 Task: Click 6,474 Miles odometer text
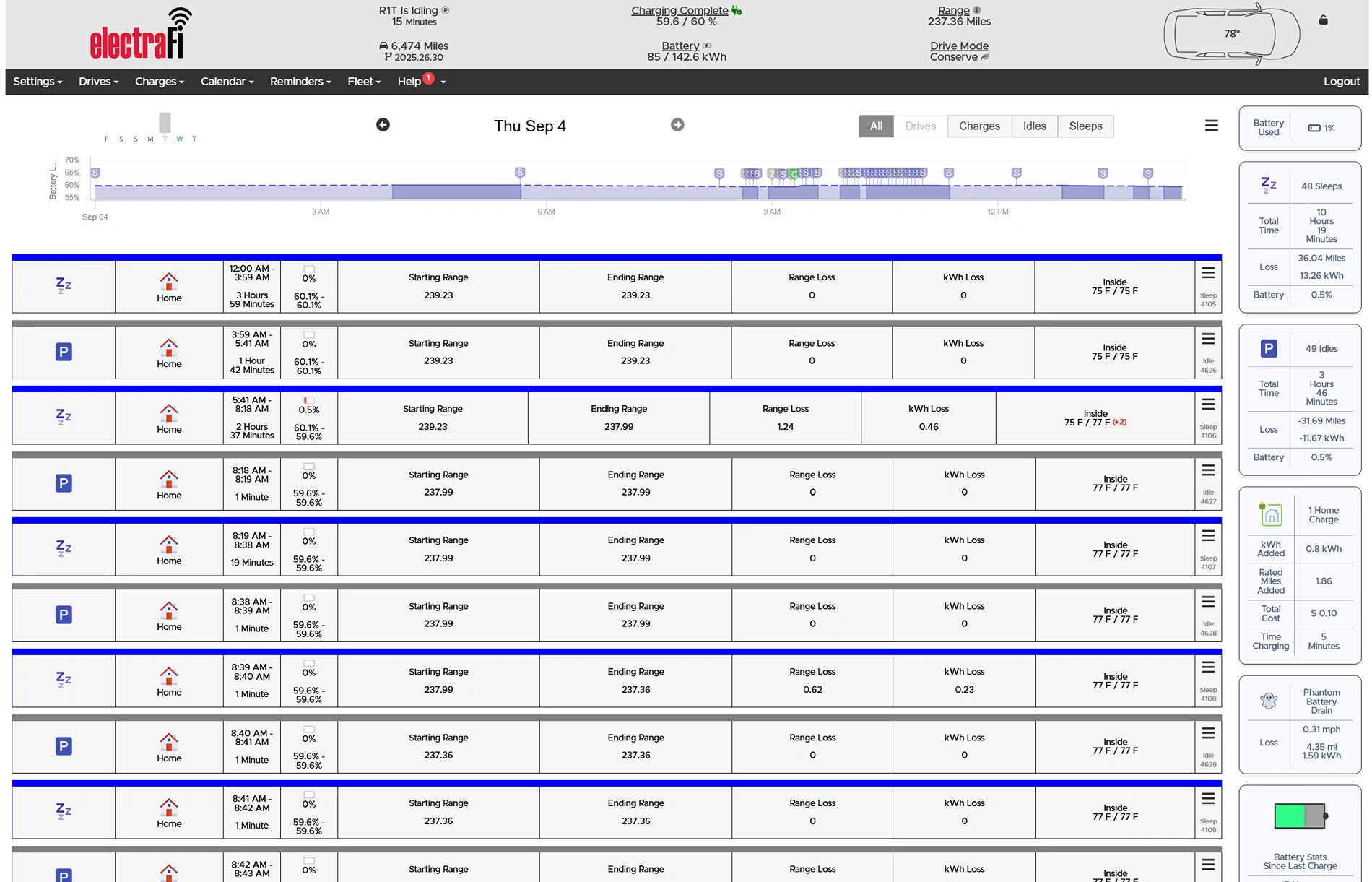[x=420, y=46]
